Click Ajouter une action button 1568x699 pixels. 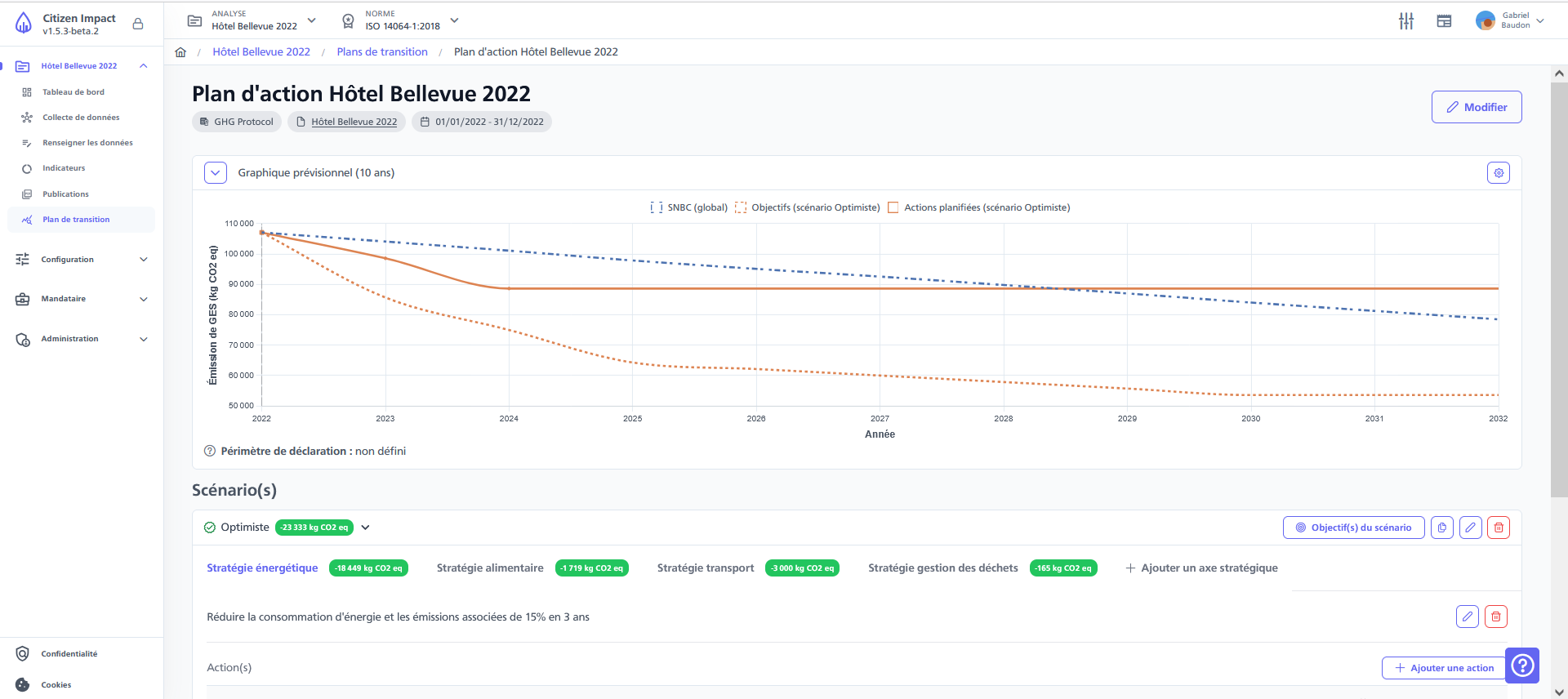coord(1444,668)
